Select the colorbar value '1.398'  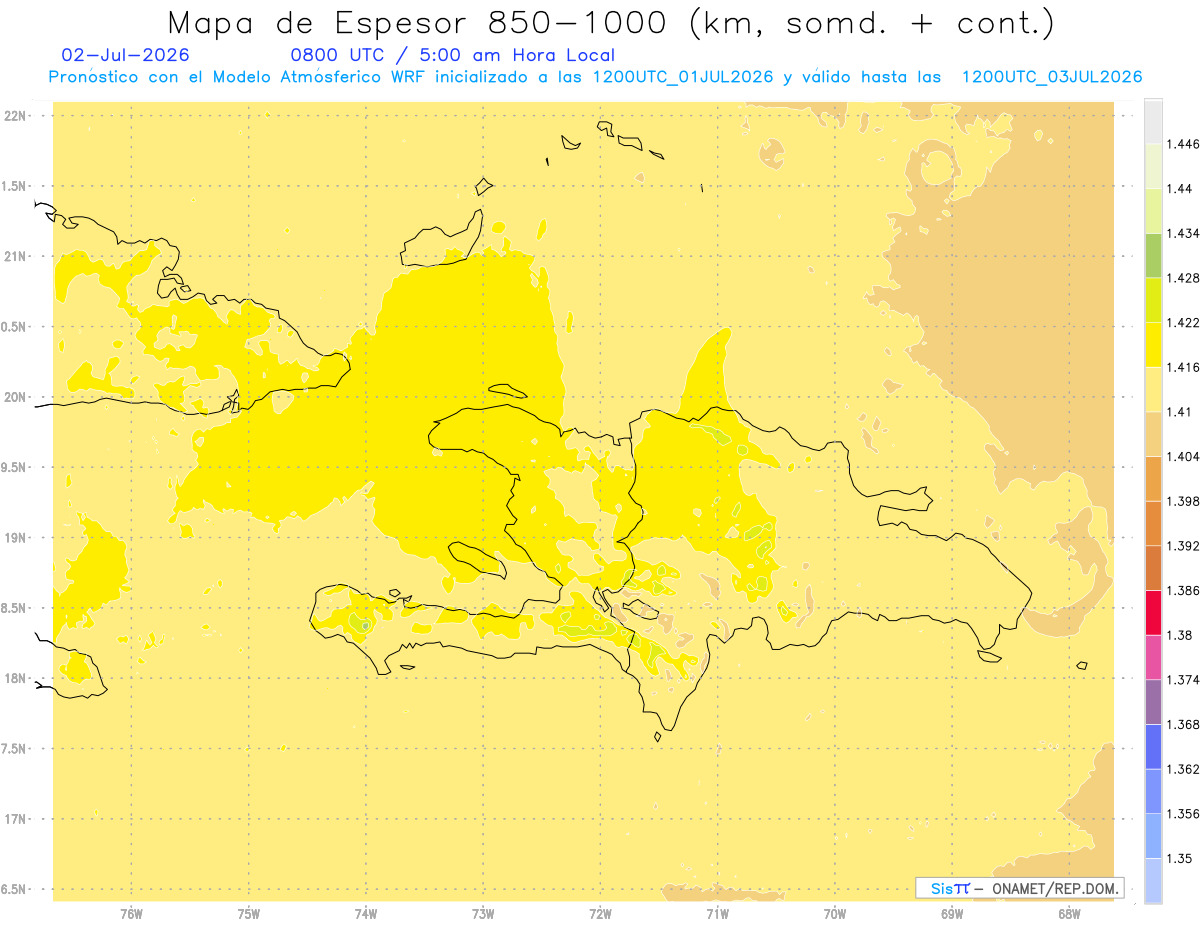[1184, 501]
